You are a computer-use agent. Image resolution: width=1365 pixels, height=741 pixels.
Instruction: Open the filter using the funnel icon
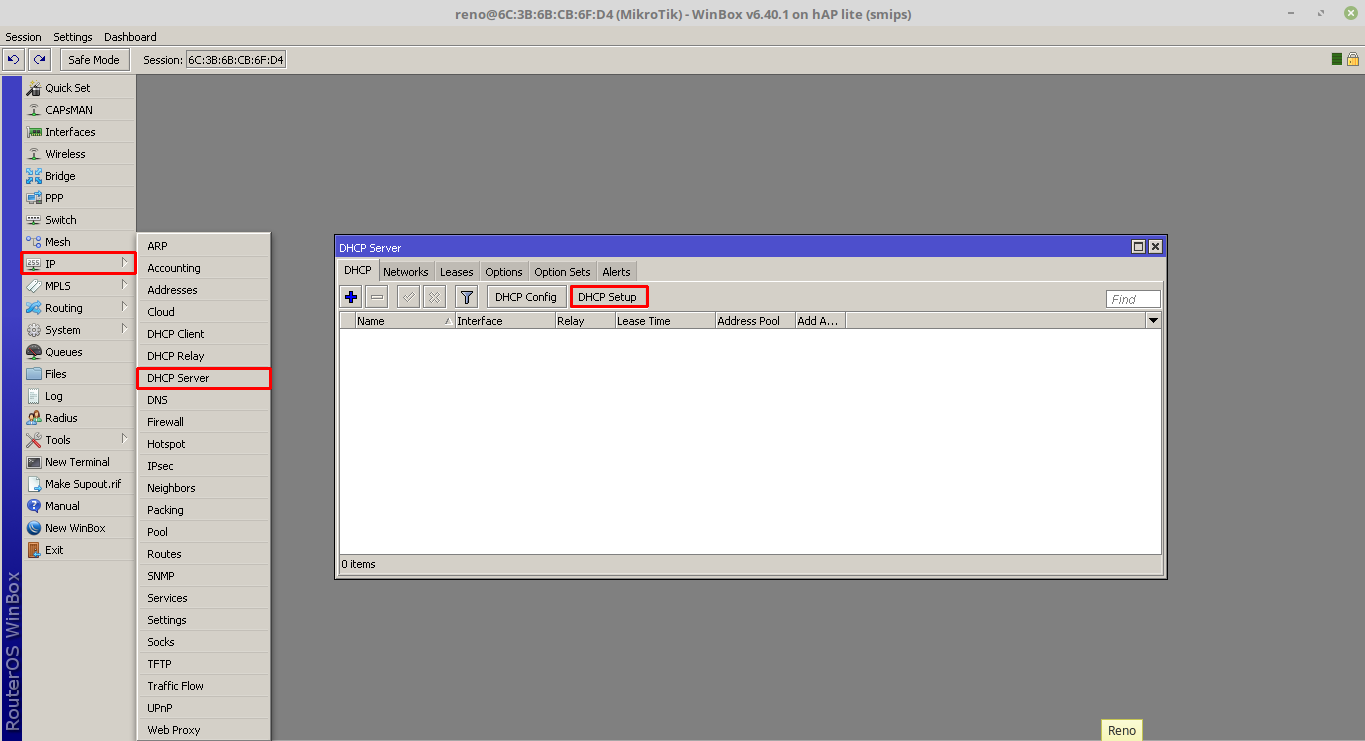466,296
